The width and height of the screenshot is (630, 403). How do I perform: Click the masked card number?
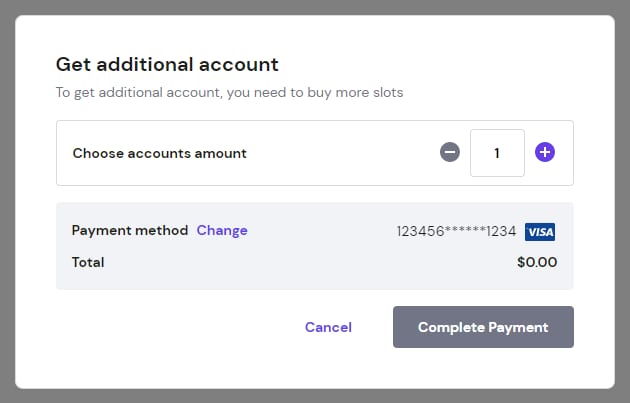pos(456,231)
